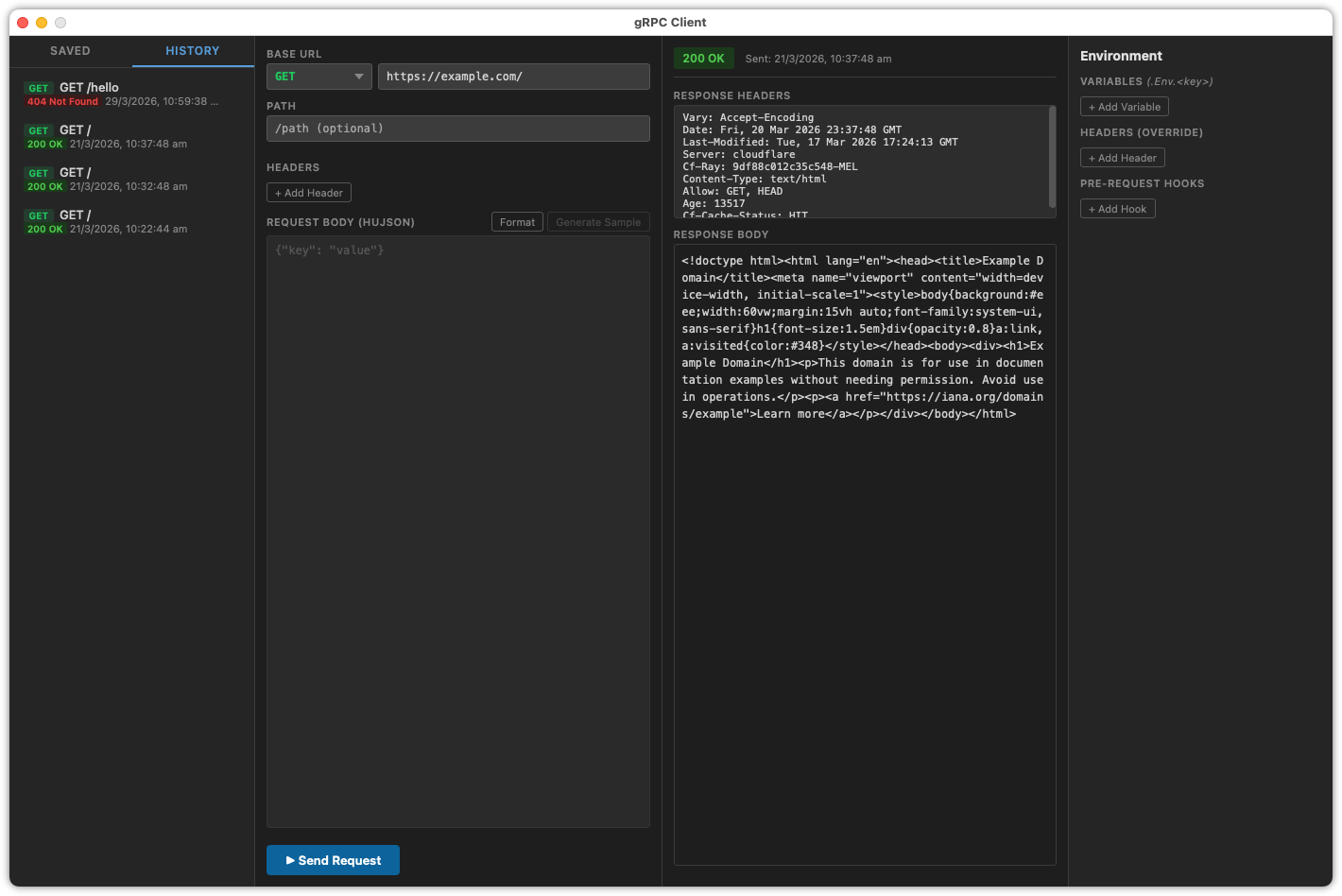Switch to the Saved tab
The width and height of the screenshot is (1342, 896).
click(70, 51)
